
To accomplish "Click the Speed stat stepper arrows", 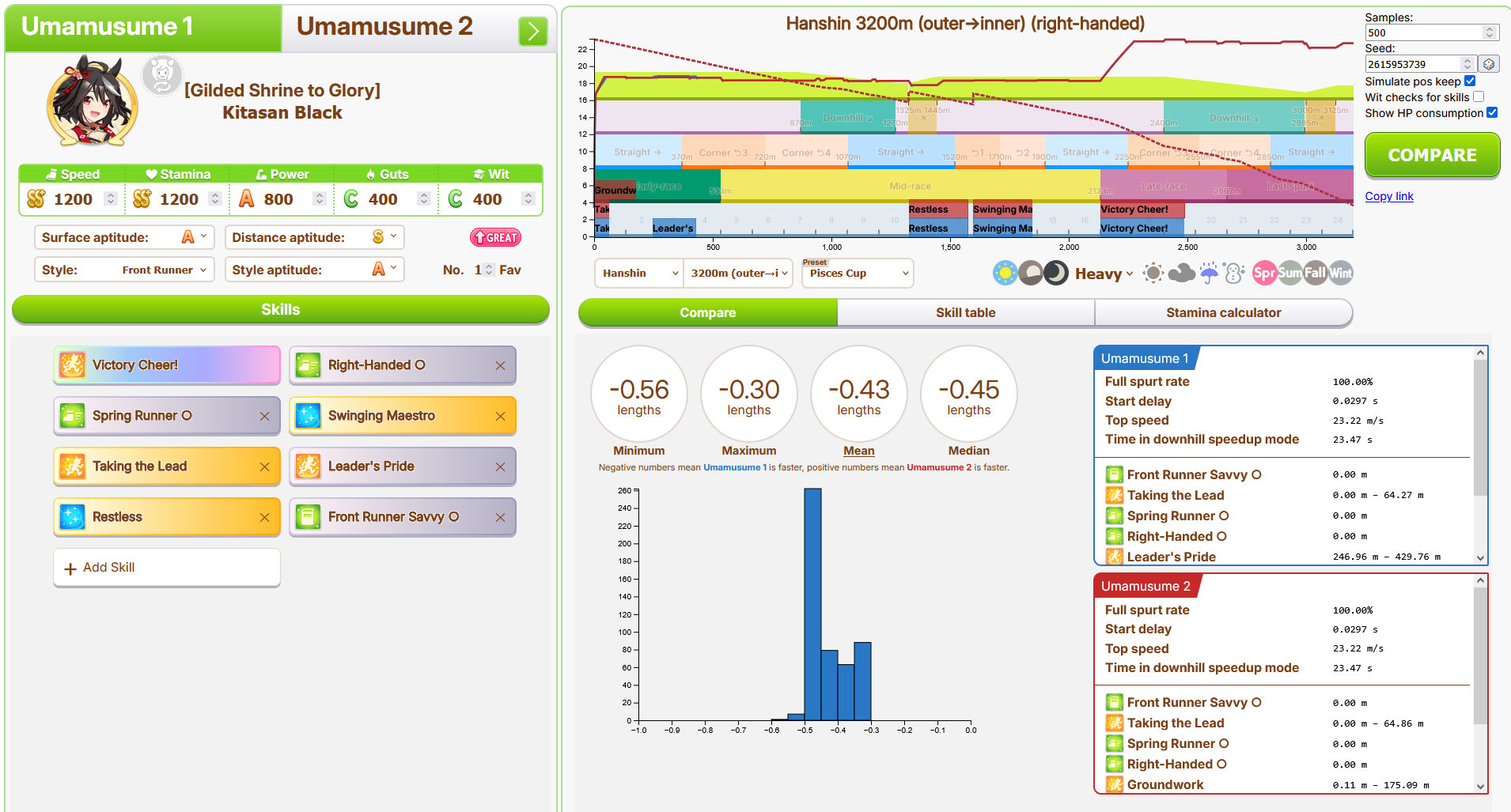I will 111,199.
